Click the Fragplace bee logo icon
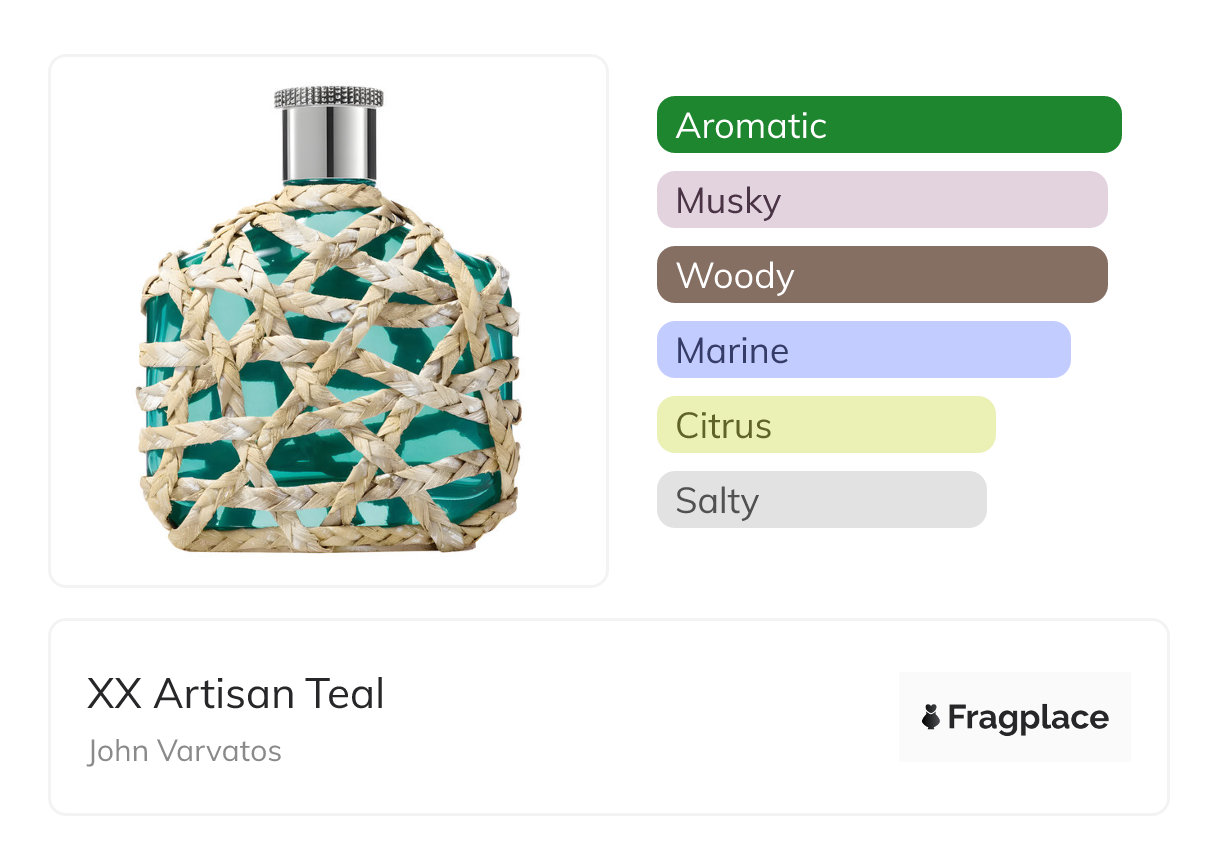The image size is (1218, 864). click(931, 717)
